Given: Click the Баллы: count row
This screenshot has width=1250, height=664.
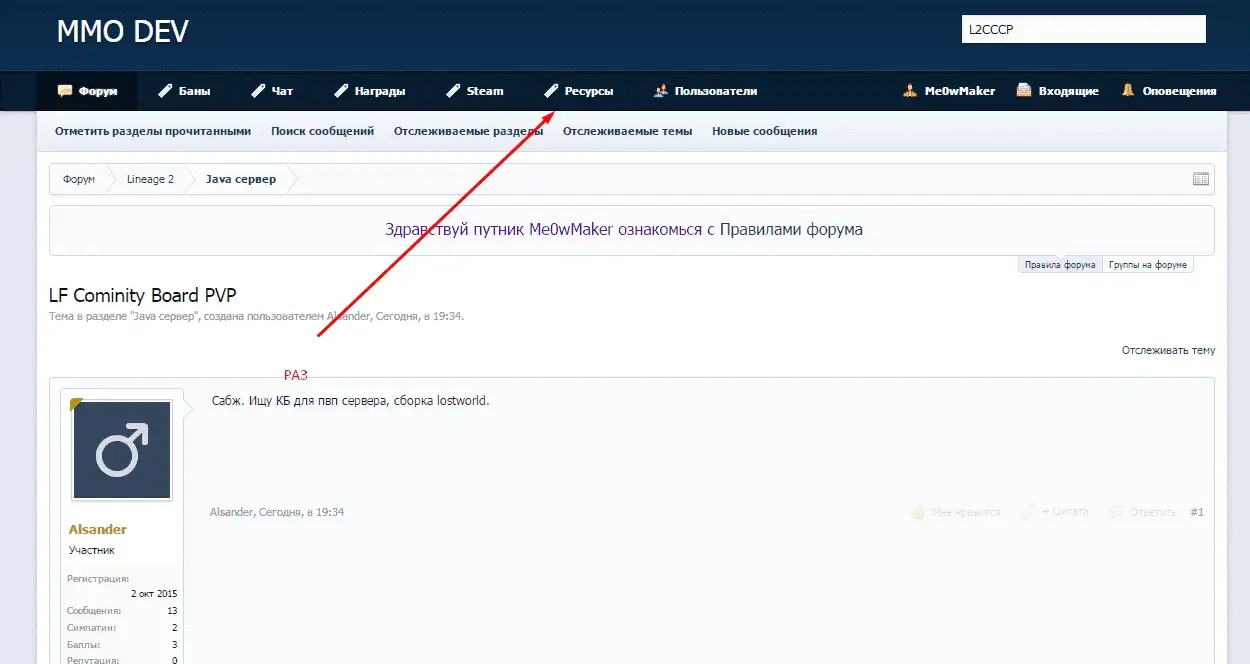Looking at the screenshot, I should pos(122,644).
